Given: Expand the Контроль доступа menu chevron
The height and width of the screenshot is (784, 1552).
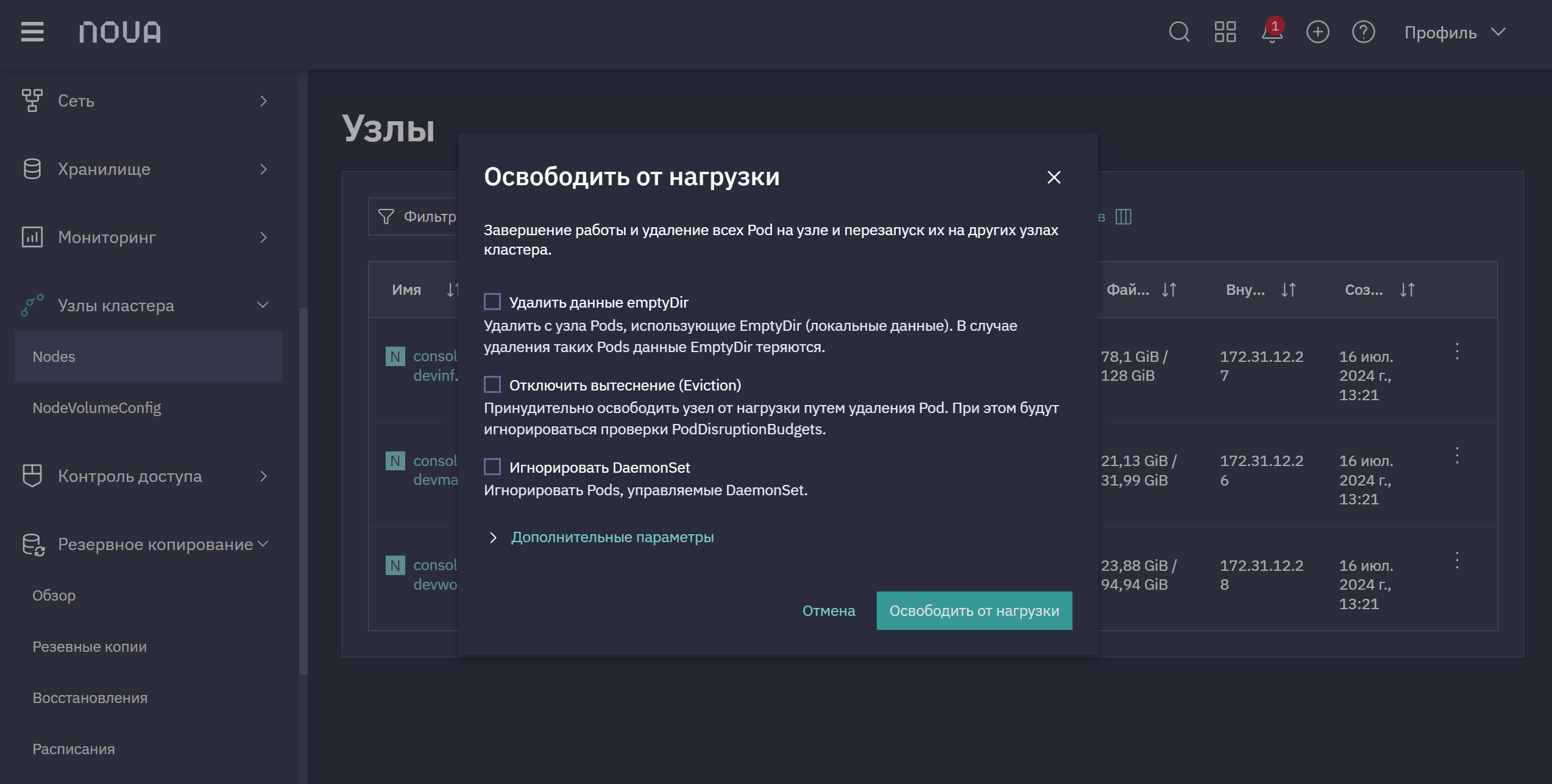Looking at the screenshot, I should tap(263, 476).
